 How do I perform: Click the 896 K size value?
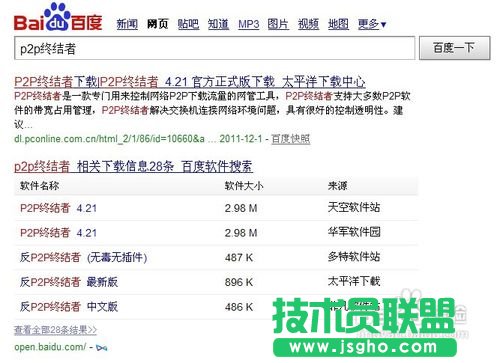tap(239, 282)
